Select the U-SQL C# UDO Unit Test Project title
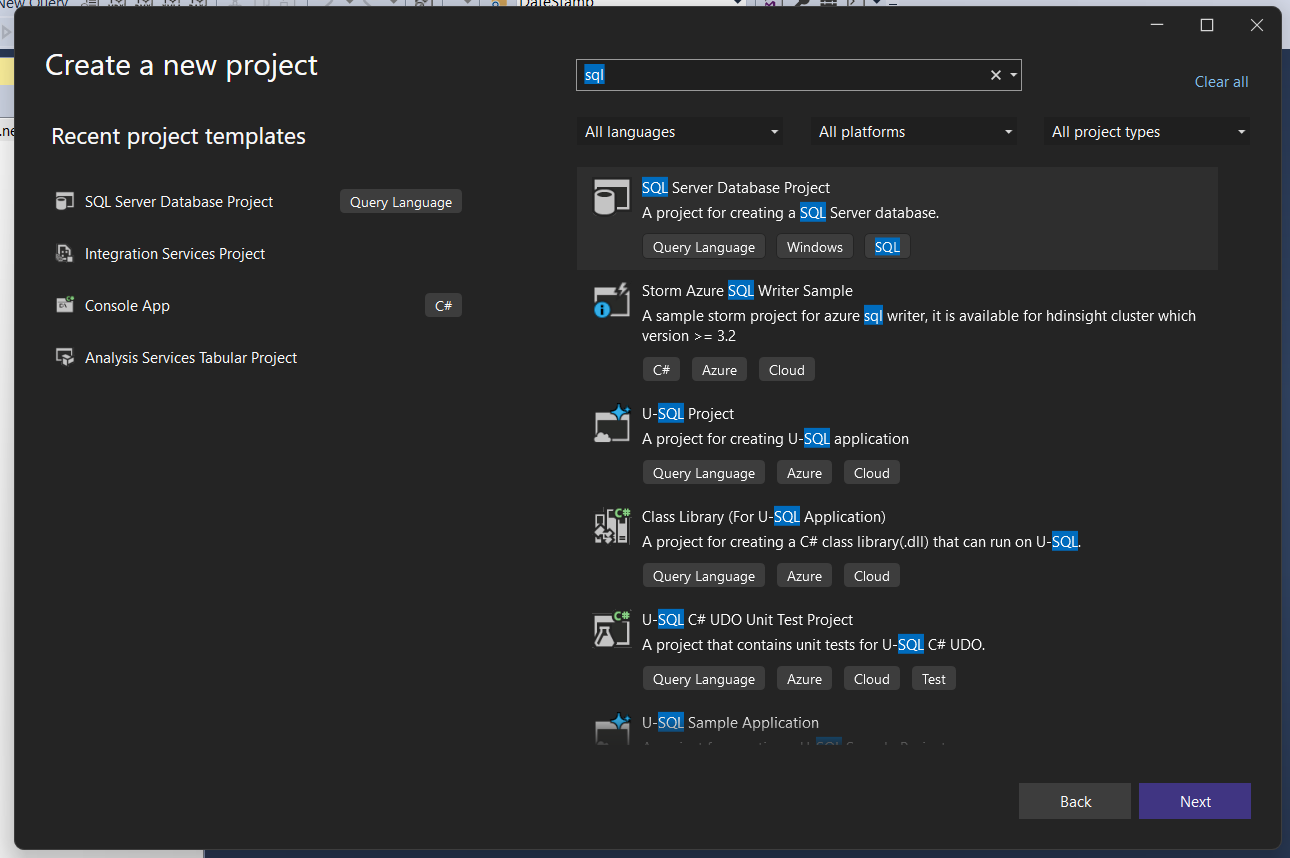Viewport: 1290px width, 858px height. (747, 619)
